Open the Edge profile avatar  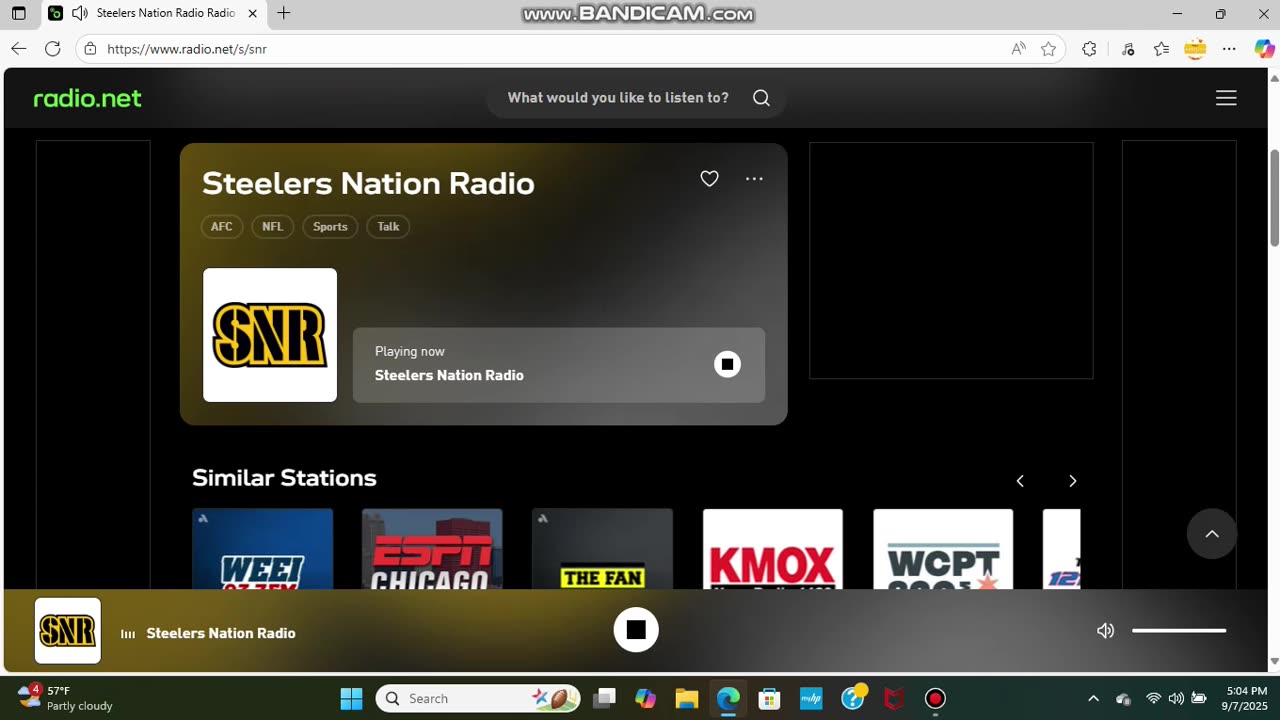[x=1195, y=49]
